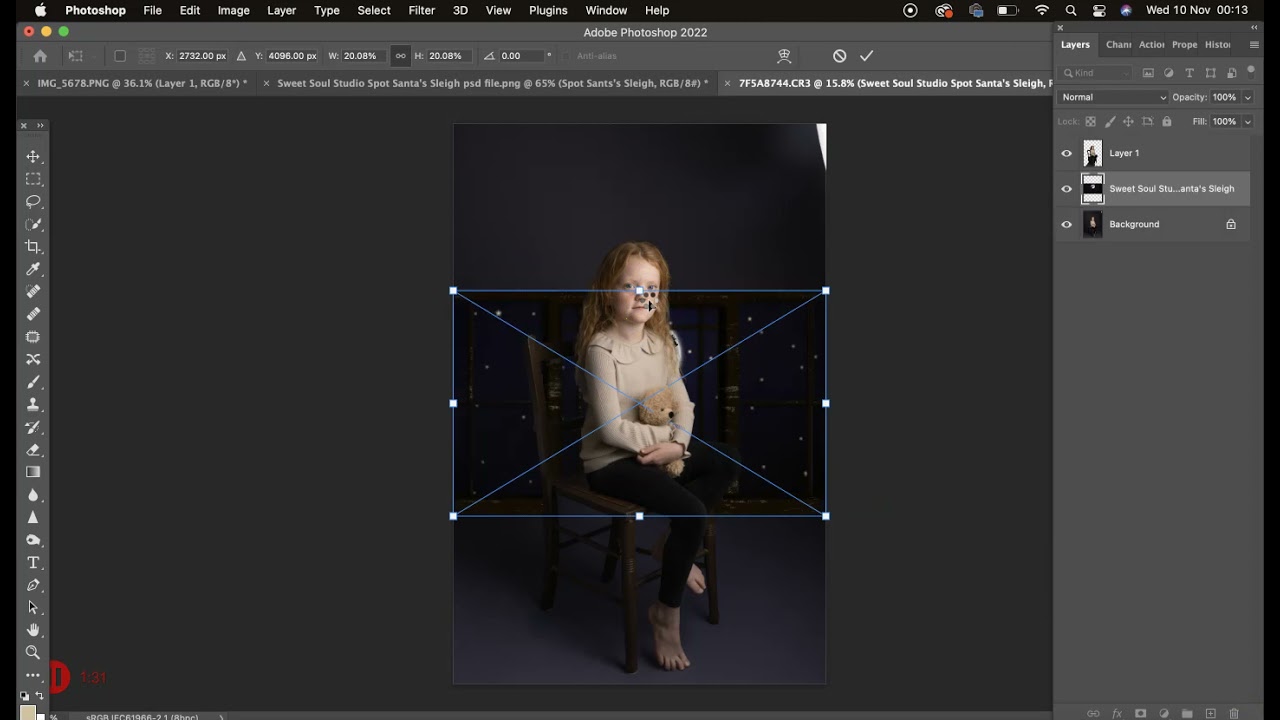Switch to the Channels panel tab

tap(1118, 45)
